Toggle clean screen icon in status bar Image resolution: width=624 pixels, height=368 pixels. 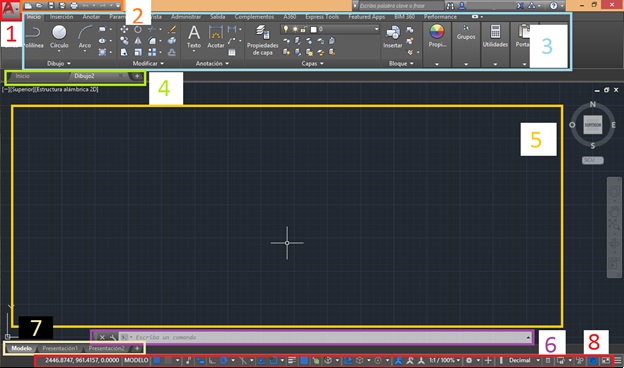tap(605, 360)
